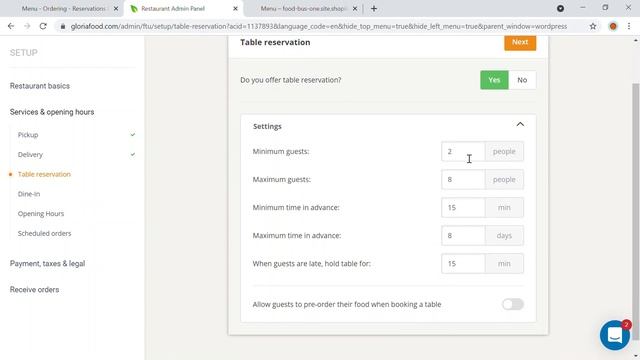The height and width of the screenshot is (360, 640).
Task: Click the browser address bar URL
Action: click(x=318, y=26)
